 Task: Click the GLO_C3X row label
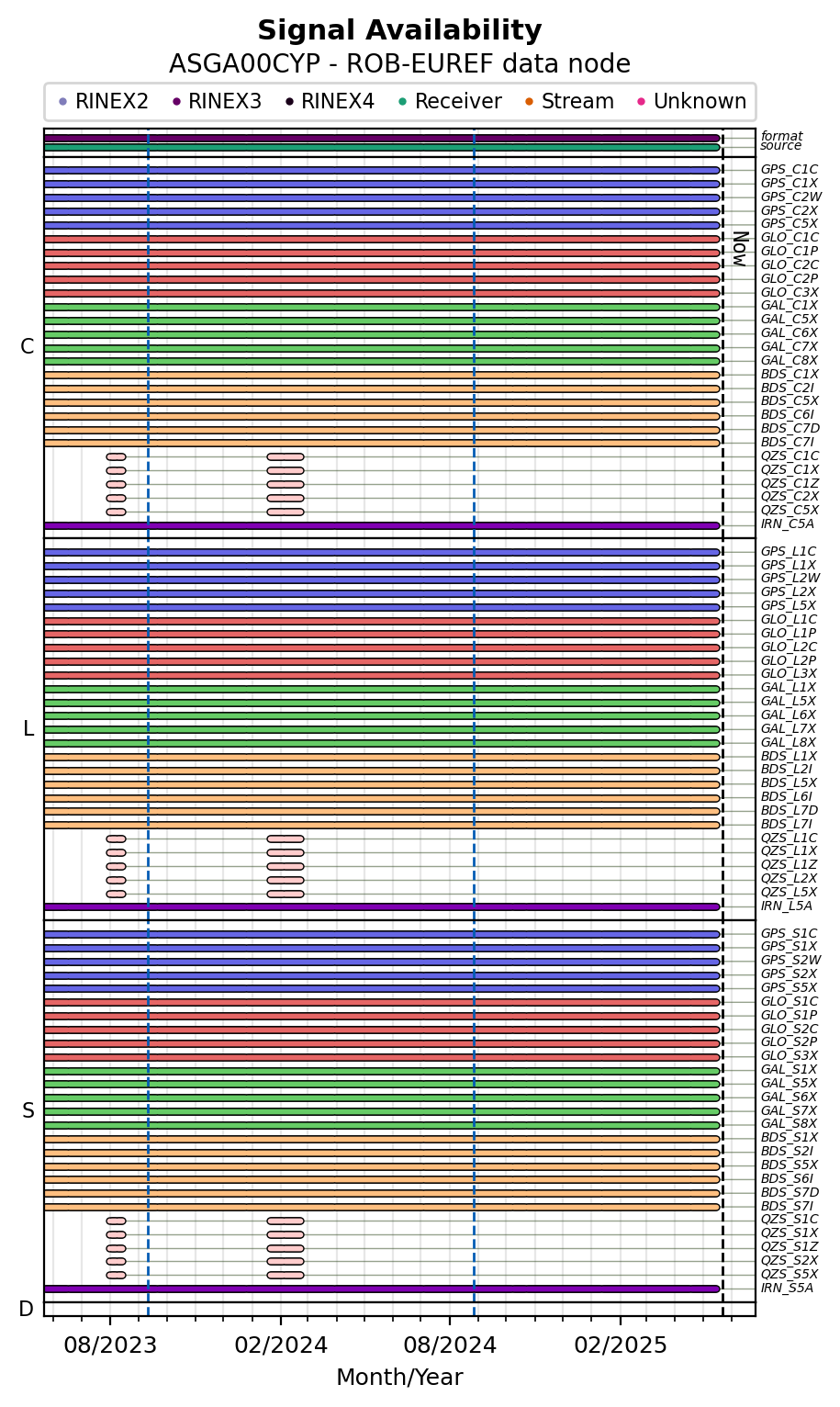(x=790, y=293)
